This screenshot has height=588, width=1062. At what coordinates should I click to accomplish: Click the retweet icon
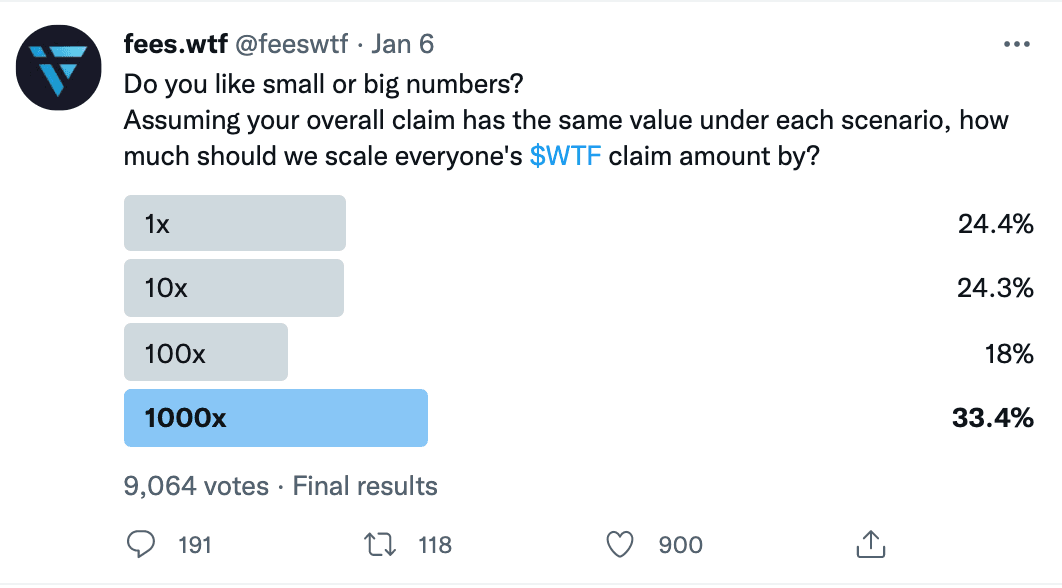[378, 545]
